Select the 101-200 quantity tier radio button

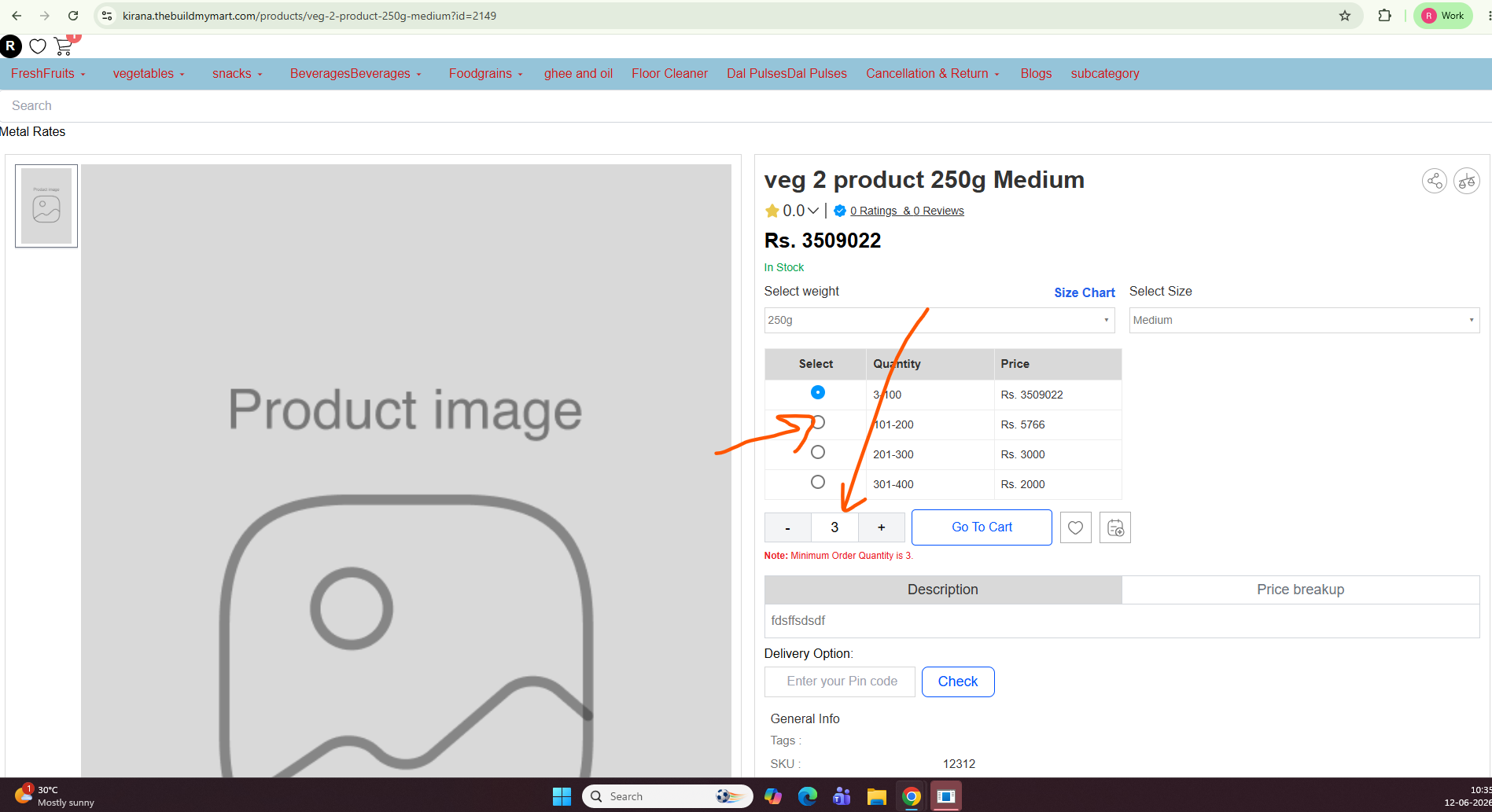pos(818,422)
